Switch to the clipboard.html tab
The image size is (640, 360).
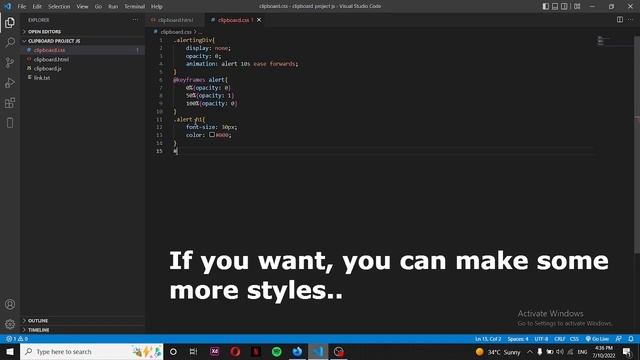click(x=175, y=20)
